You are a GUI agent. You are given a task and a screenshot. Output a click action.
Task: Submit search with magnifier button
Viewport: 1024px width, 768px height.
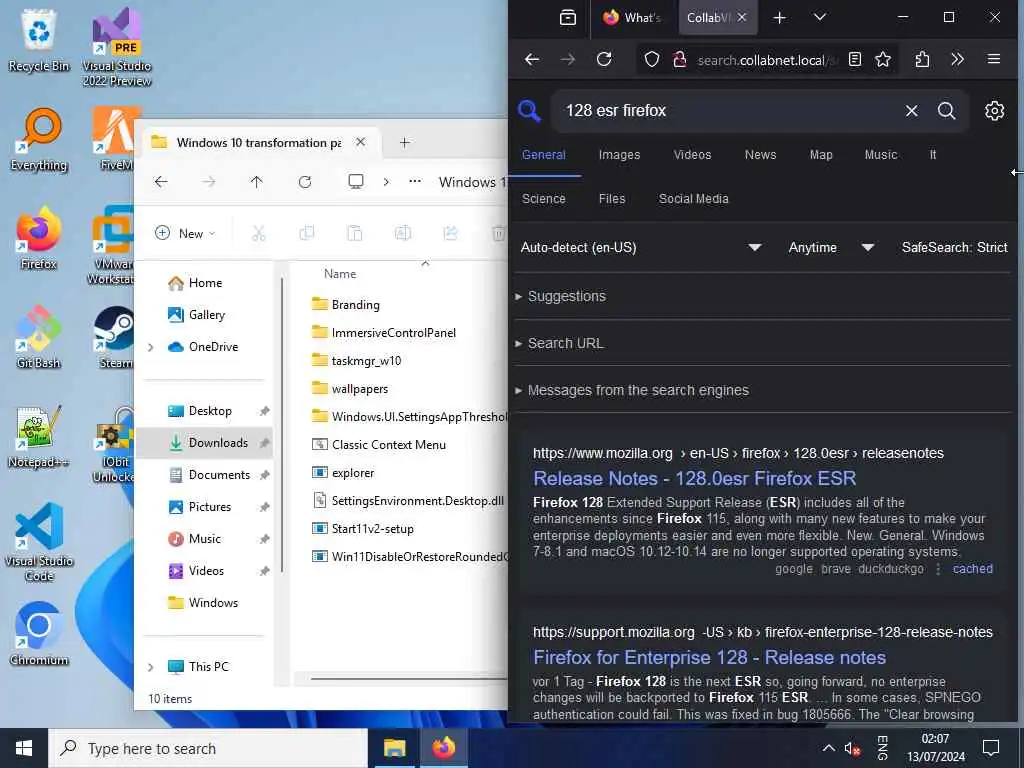click(947, 111)
